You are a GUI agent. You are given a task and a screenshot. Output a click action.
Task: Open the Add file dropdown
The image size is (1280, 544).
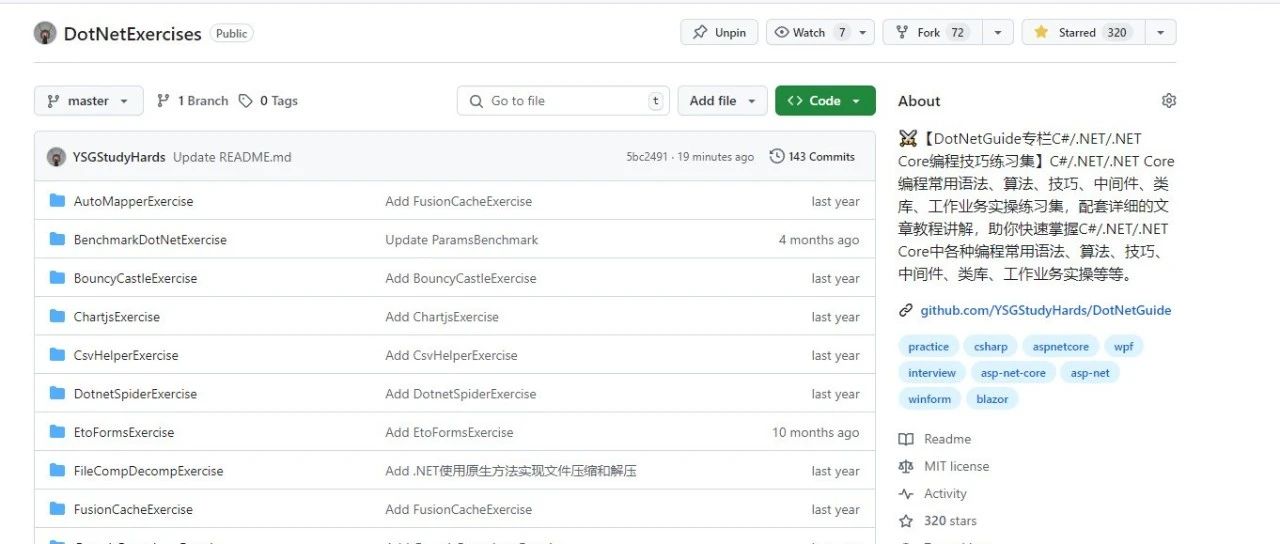723,101
